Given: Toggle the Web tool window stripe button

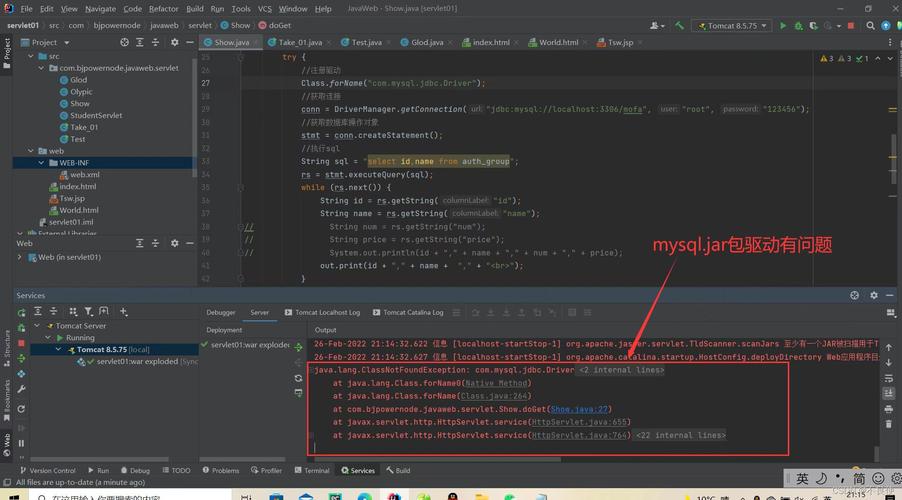Looking at the screenshot, I should coord(6,445).
